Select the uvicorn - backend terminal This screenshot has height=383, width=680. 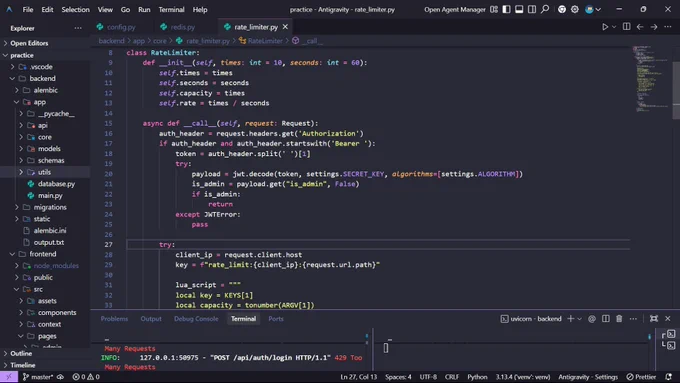click(x=531, y=319)
